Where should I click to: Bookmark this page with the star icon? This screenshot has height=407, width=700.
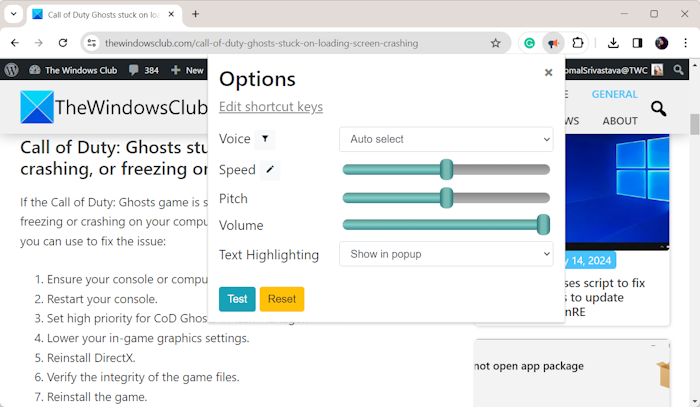[x=495, y=43]
